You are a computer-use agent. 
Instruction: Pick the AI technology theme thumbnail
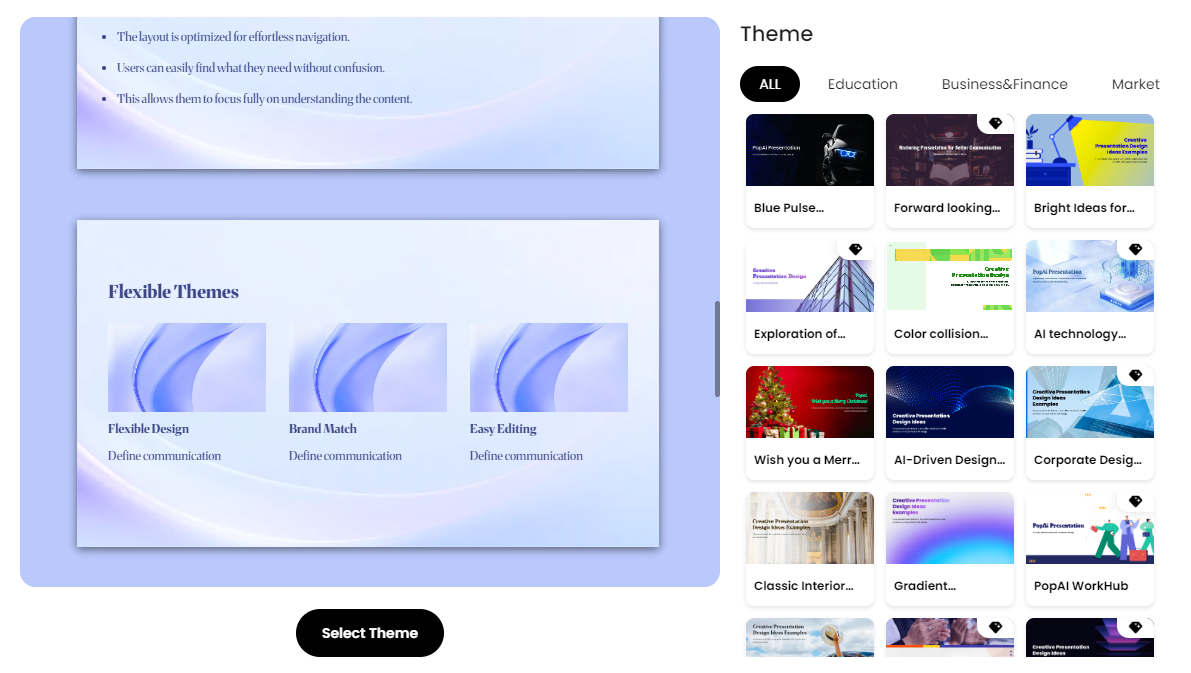point(1089,276)
